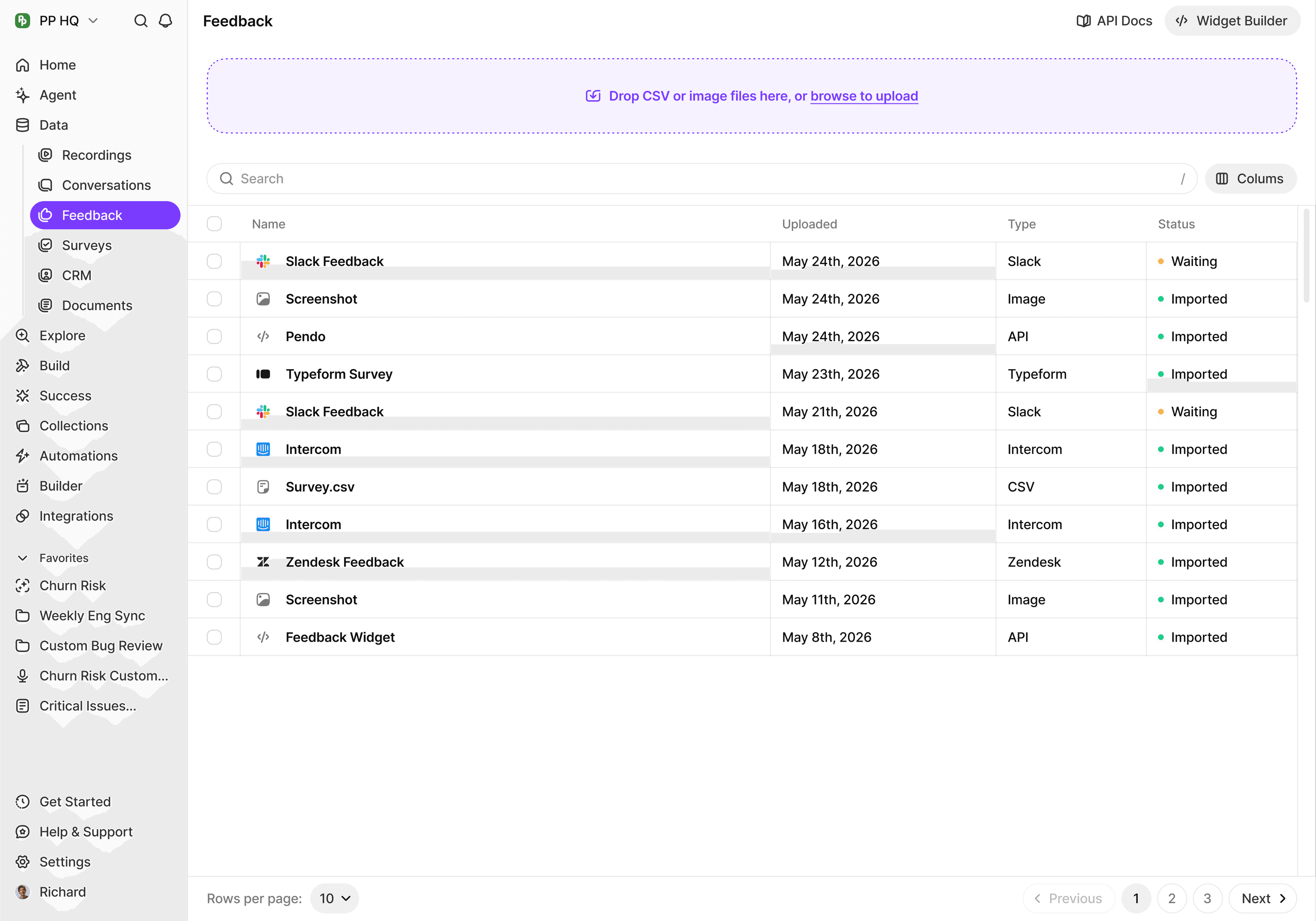Open the PP HQ workspace dropdown chevron
Screen dimensions: 1316x921
[x=94, y=21]
